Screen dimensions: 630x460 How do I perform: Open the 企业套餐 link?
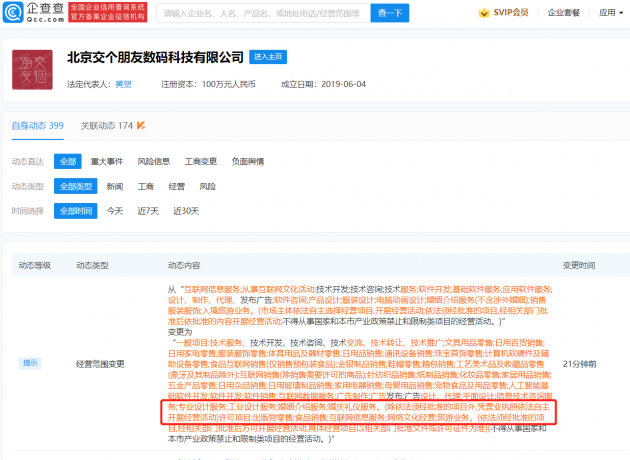pos(564,13)
